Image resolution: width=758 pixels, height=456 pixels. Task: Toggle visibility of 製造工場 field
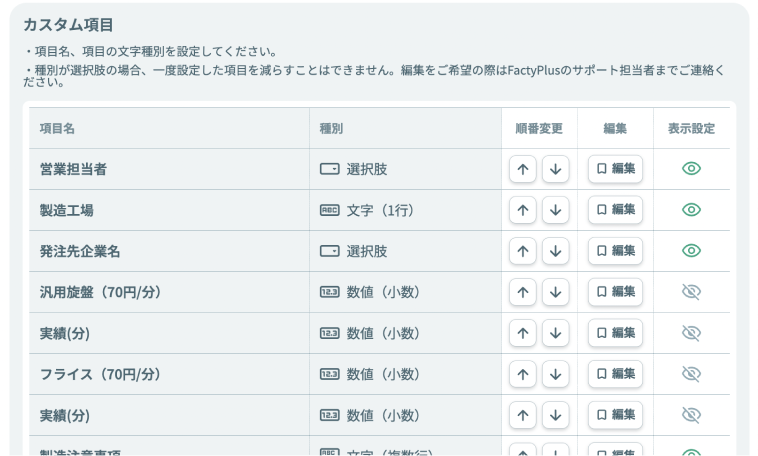coord(691,210)
